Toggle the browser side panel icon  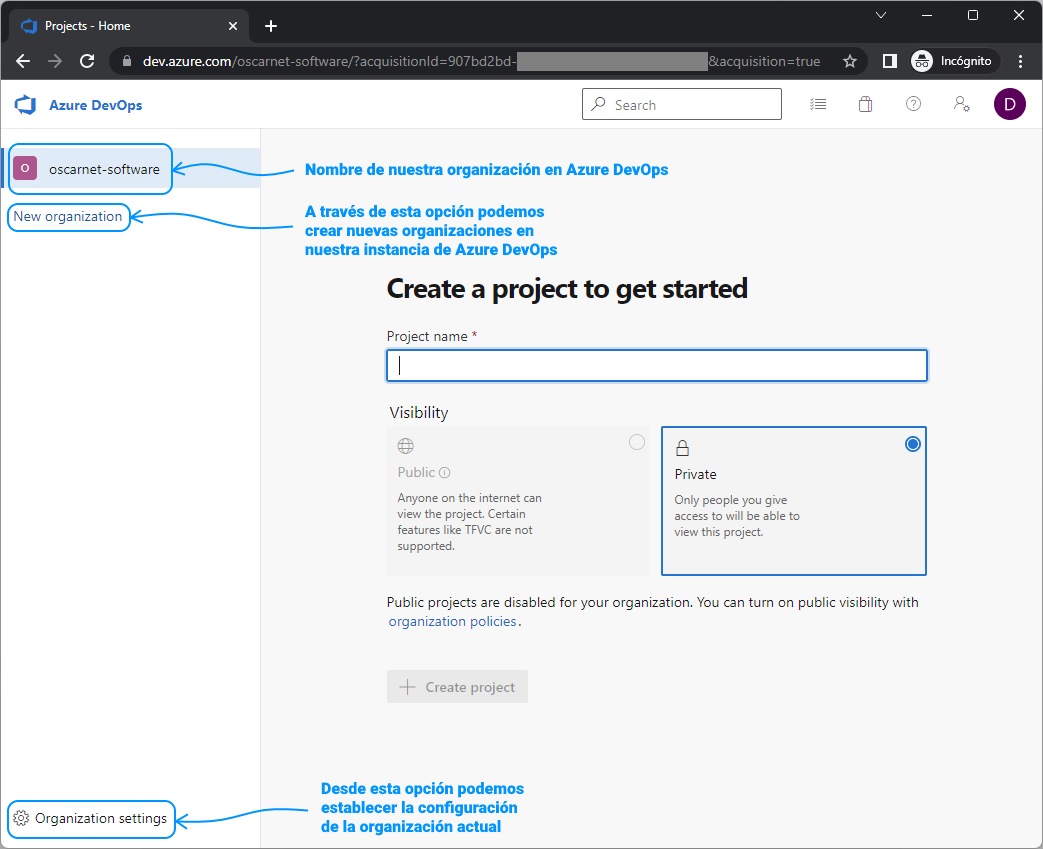pos(889,61)
